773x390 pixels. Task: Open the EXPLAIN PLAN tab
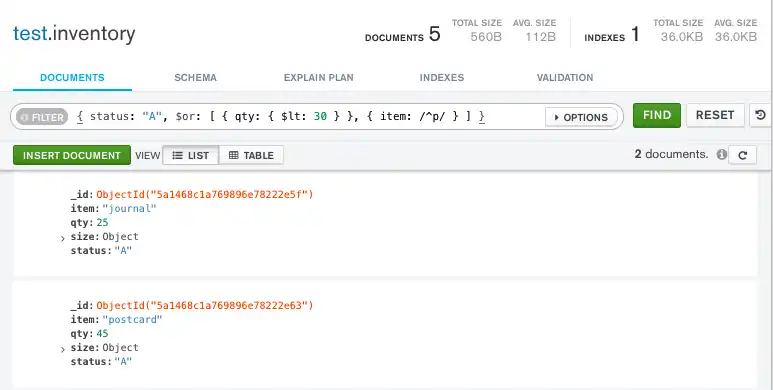pos(318,78)
